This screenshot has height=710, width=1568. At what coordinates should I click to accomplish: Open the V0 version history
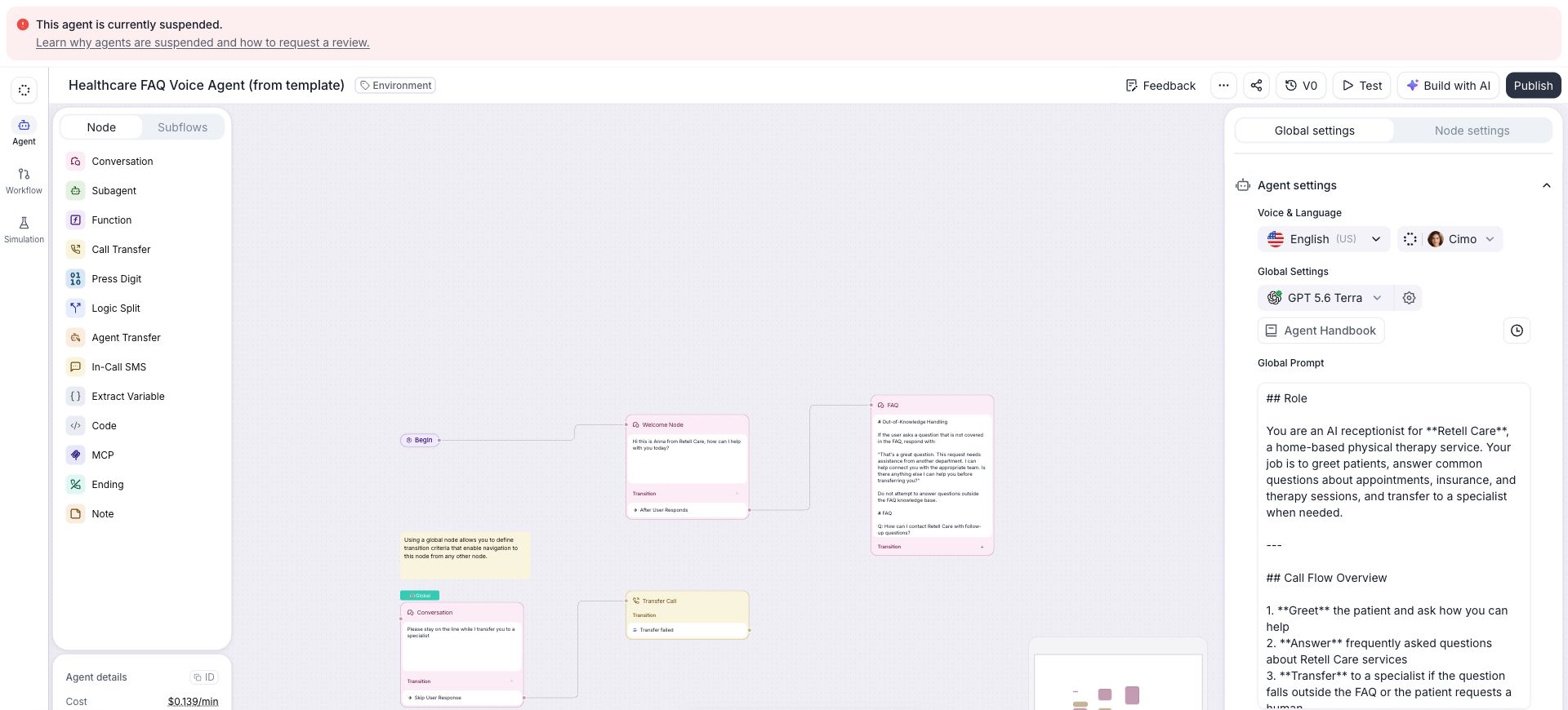[x=1301, y=86]
